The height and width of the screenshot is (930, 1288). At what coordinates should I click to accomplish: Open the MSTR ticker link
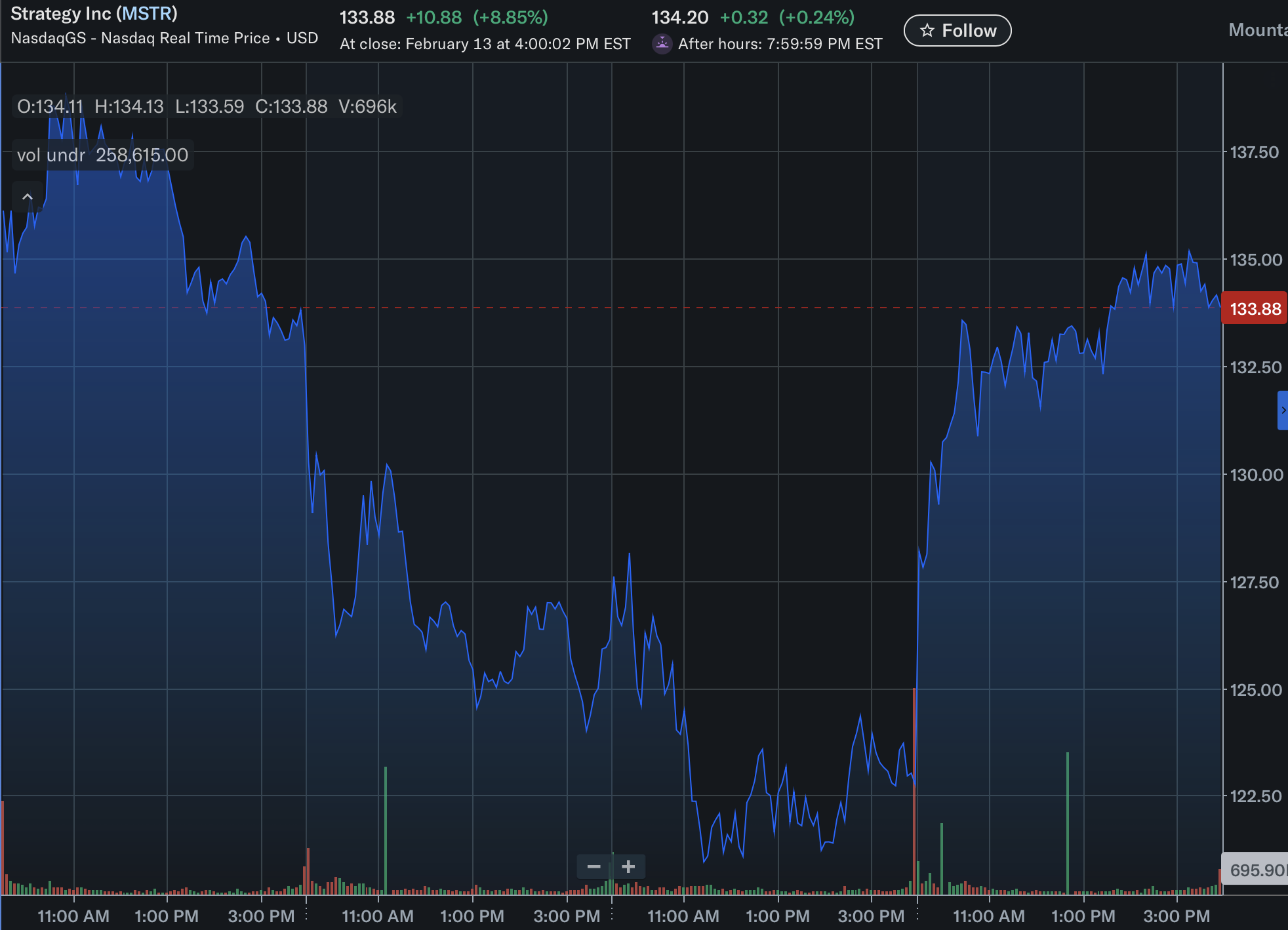[x=149, y=13]
